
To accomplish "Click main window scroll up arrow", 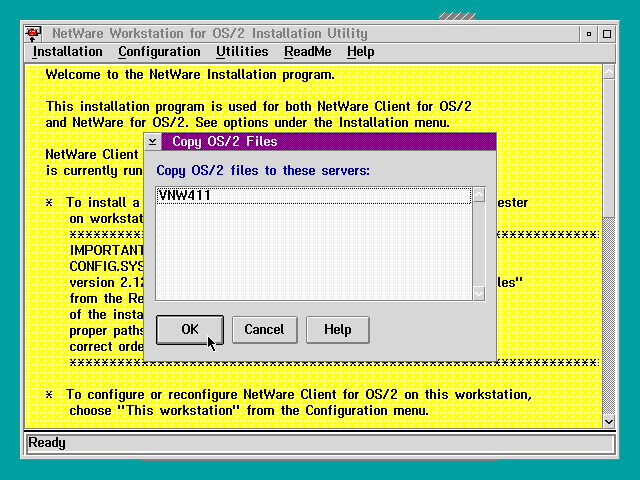I will tap(609, 72).
